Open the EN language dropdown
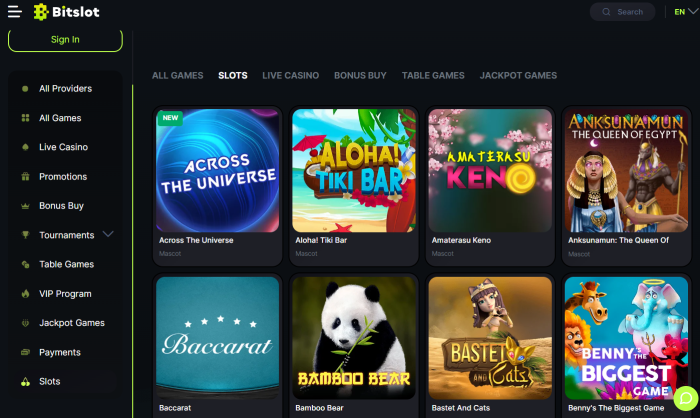This screenshot has height=418, width=700. tap(685, 12)
